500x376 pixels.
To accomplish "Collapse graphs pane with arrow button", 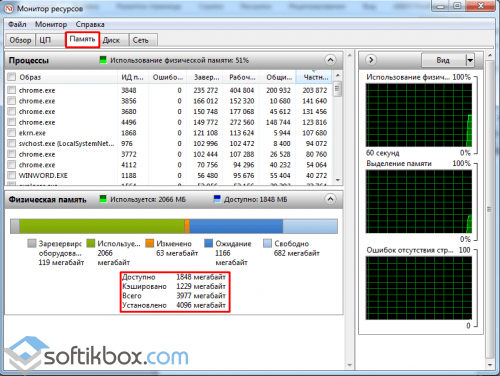I will (371, 60).
